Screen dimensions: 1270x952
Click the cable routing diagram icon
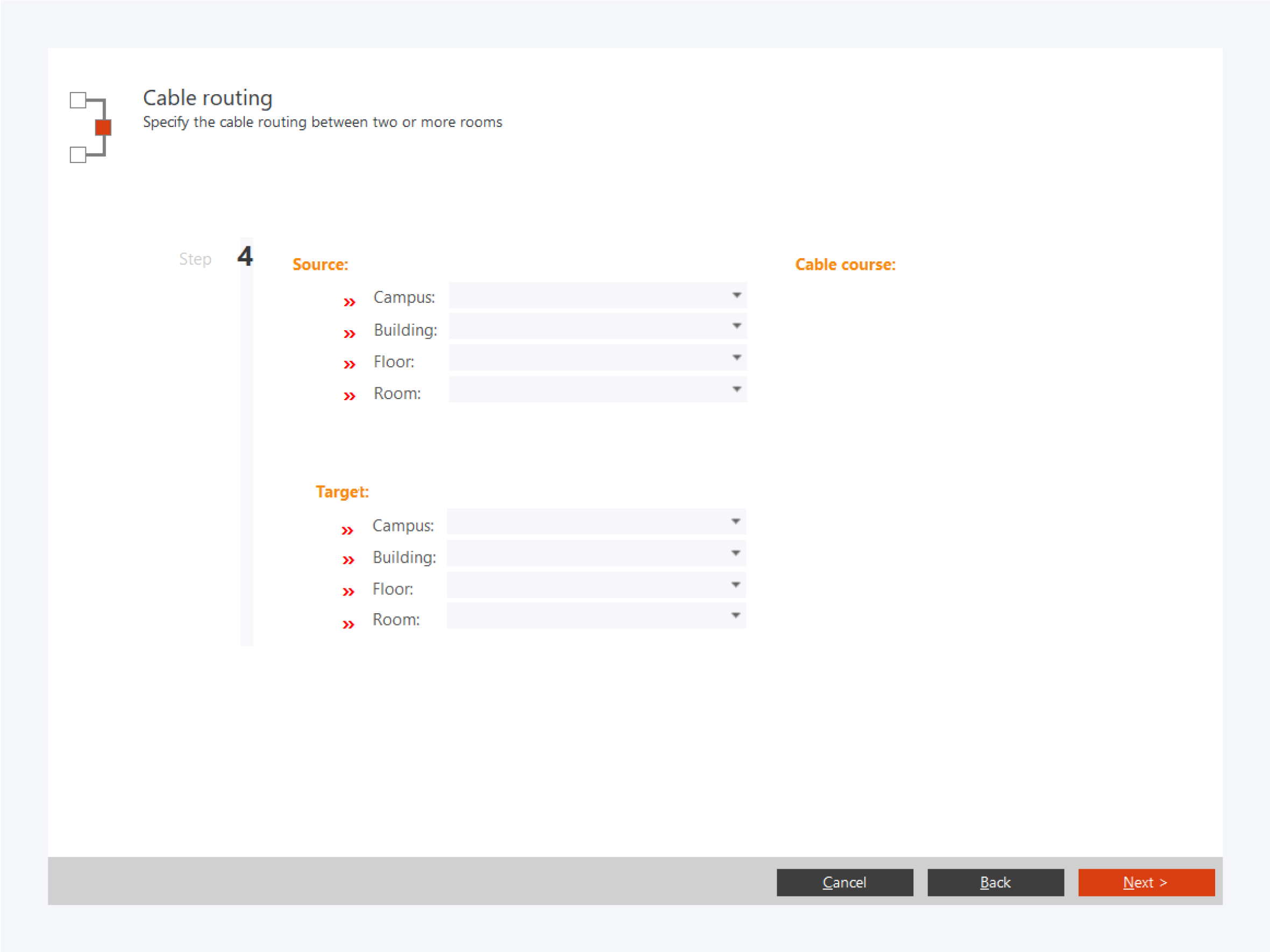(90, 127)
